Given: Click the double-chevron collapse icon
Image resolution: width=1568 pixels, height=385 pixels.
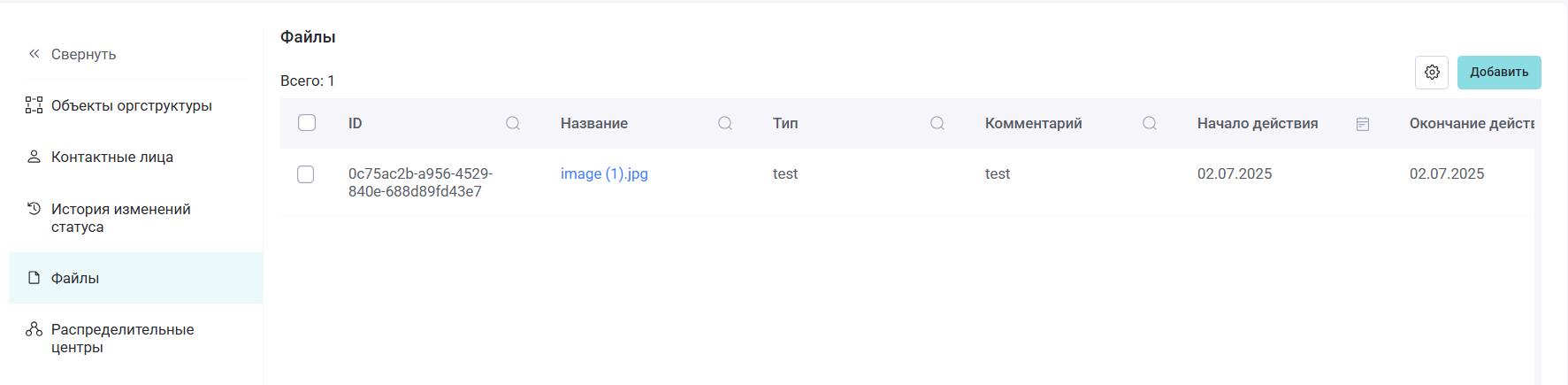Looking at the screenshot, I should click(34, 54).
